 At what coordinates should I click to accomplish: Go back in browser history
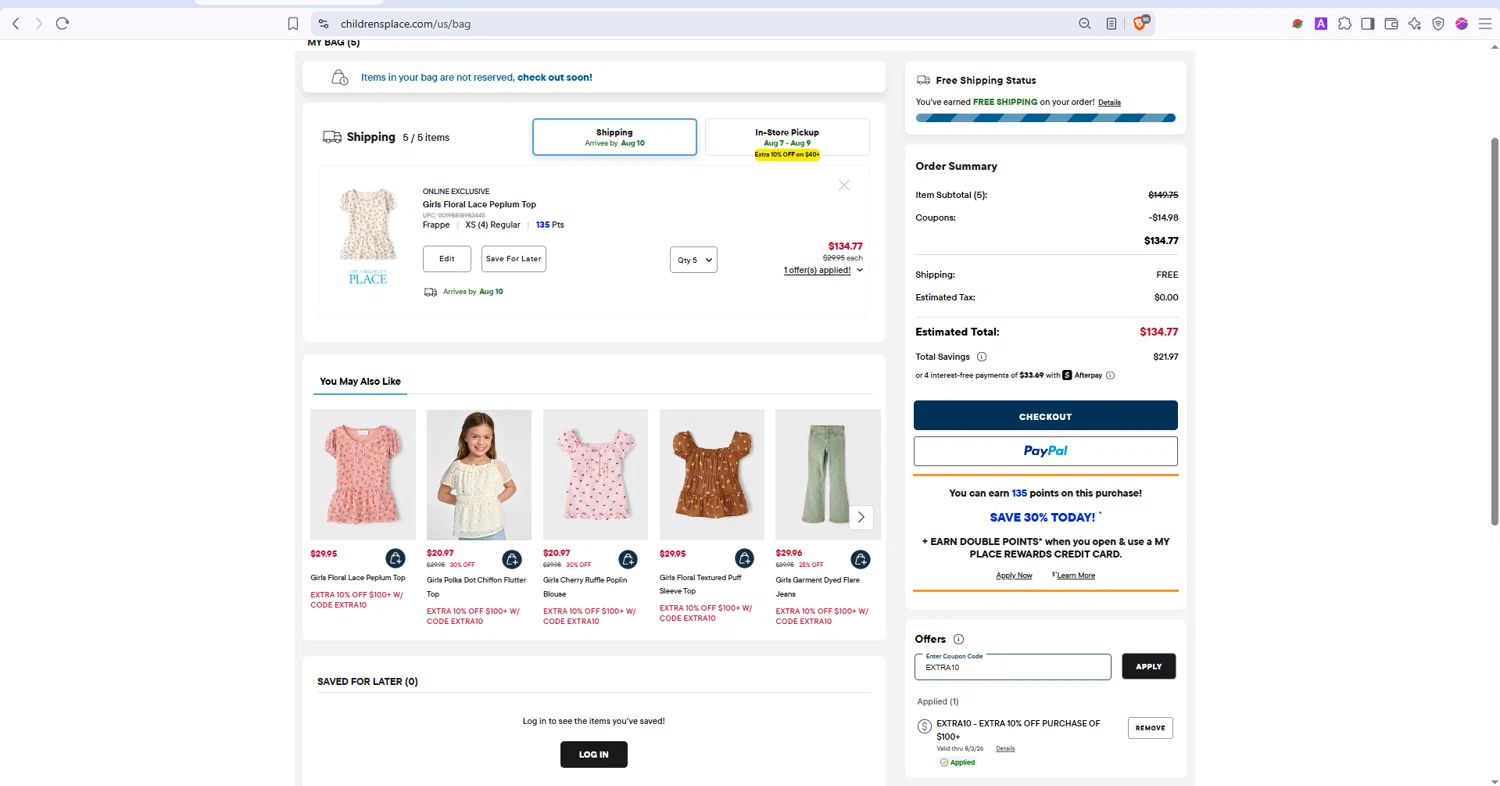[15, 23]
